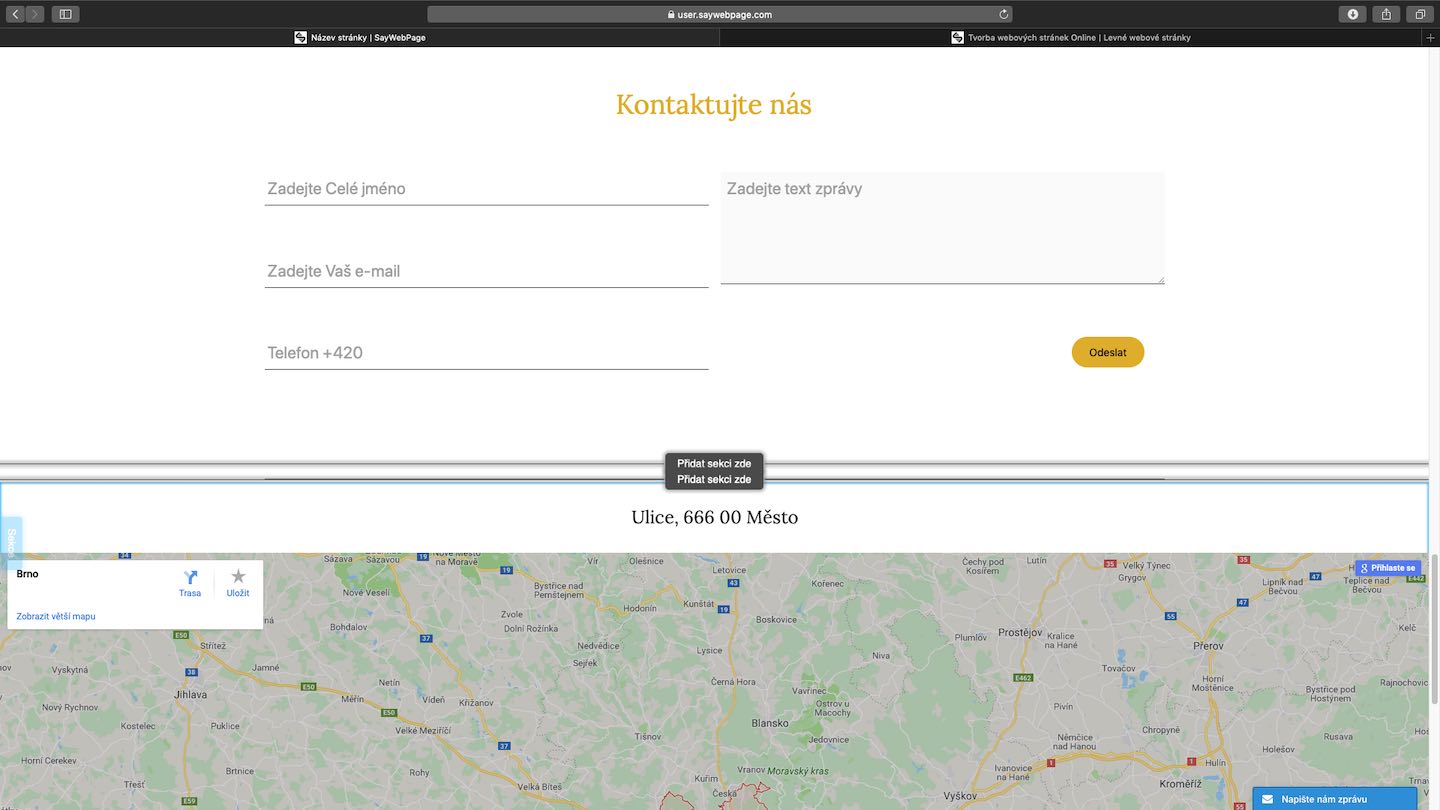Click the Kontaktujte nás heading
1440x810 pixels.
(714, 104)
